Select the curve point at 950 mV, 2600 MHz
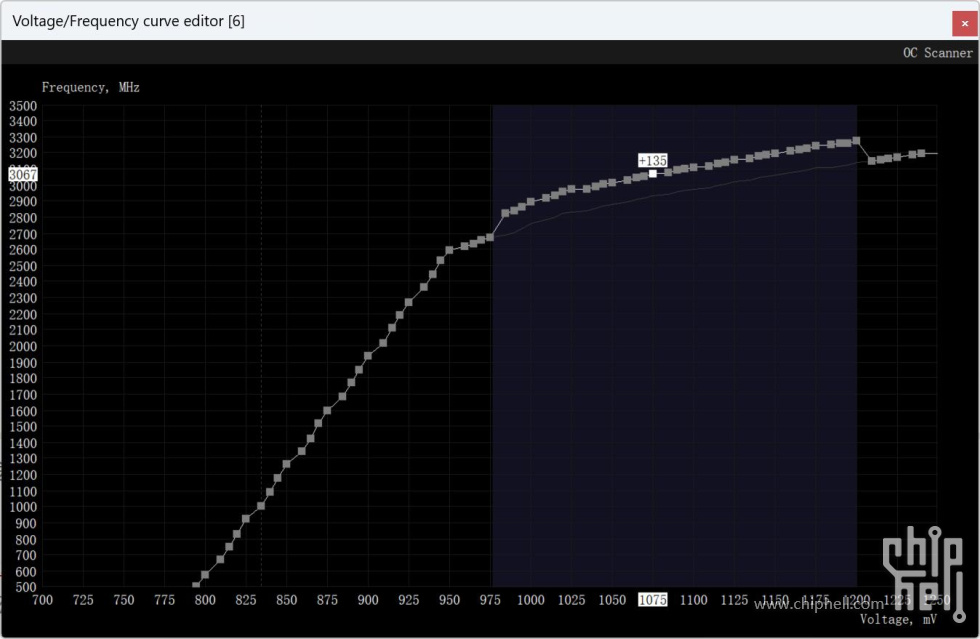Screen dimensions: 980x639 449,250
